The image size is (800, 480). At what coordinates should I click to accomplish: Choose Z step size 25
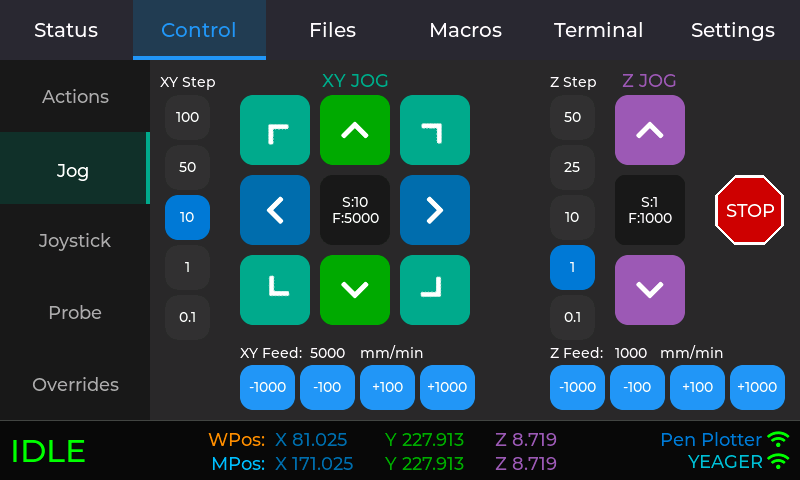coord(572,167)
